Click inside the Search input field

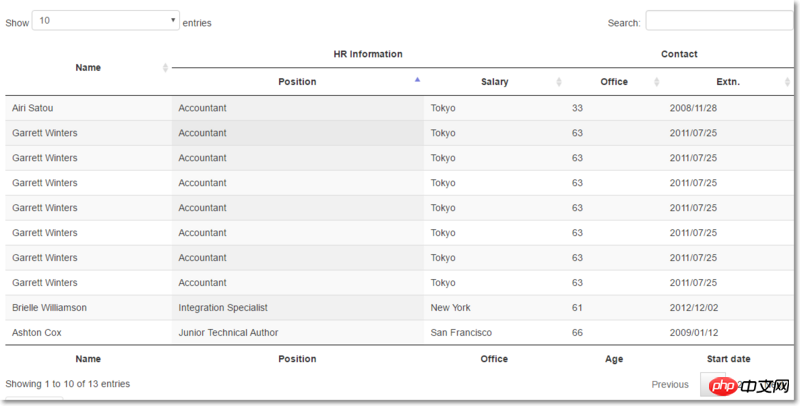click(x=719, y=20)
